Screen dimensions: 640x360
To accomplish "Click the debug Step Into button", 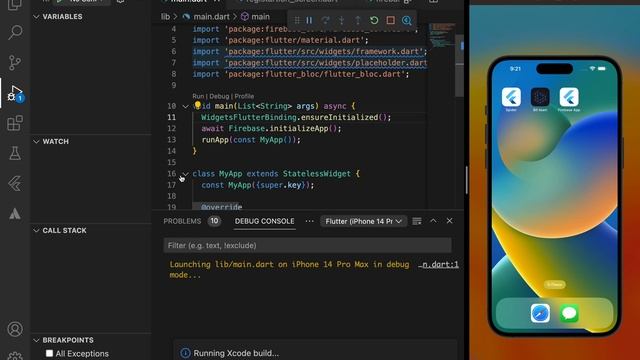I will pos(341,20).
